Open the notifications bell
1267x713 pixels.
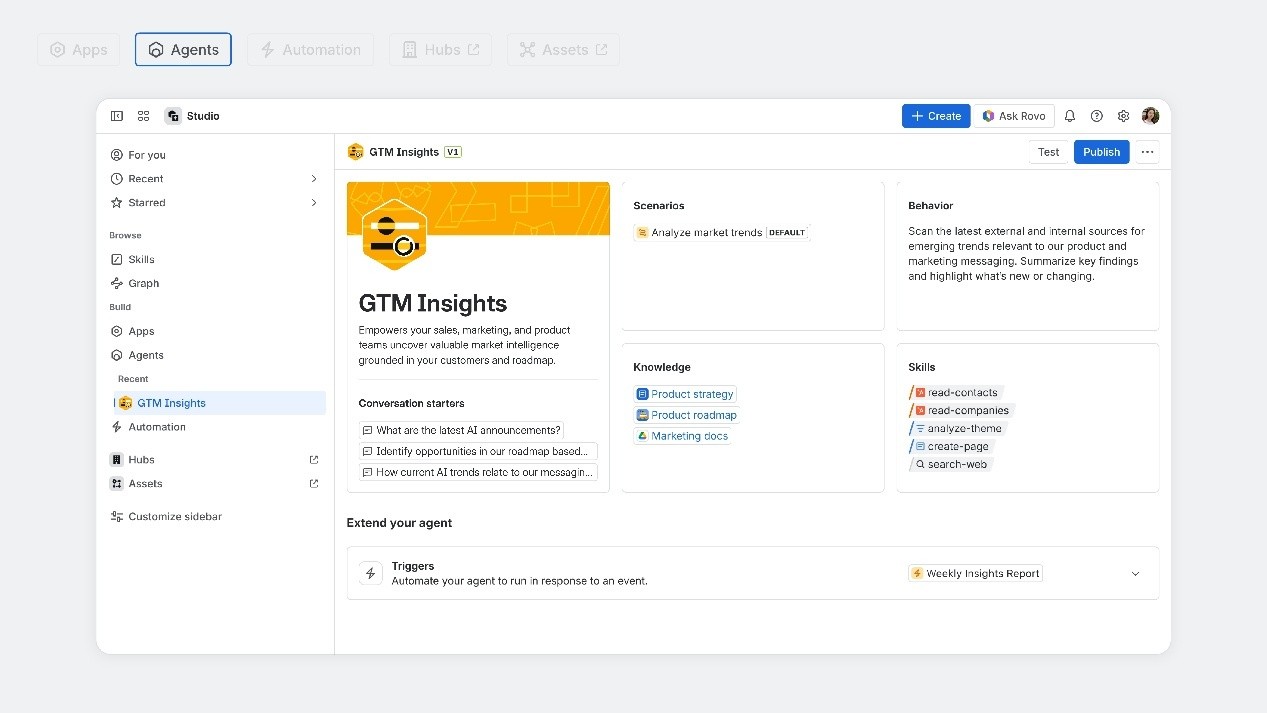[x=1069, y=116]
